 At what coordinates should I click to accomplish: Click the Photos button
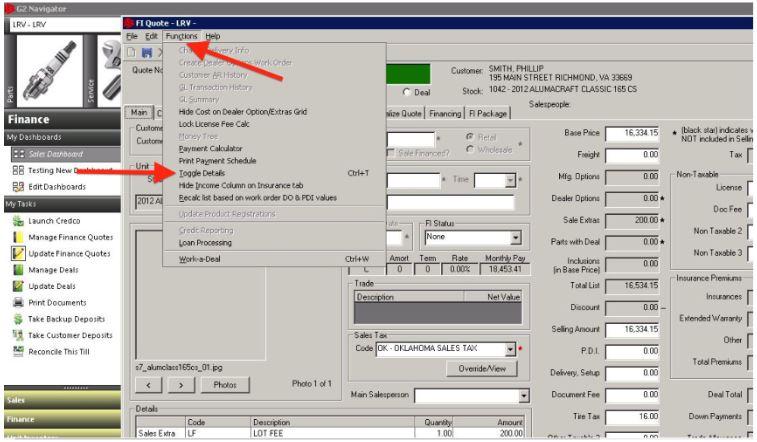225,385
